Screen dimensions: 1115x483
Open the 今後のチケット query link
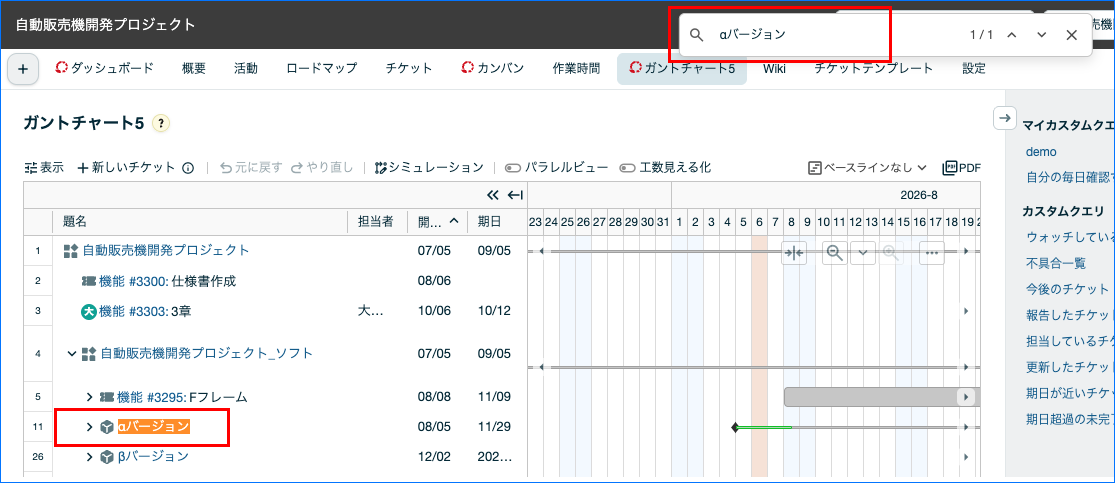(x=1067, y=289)
